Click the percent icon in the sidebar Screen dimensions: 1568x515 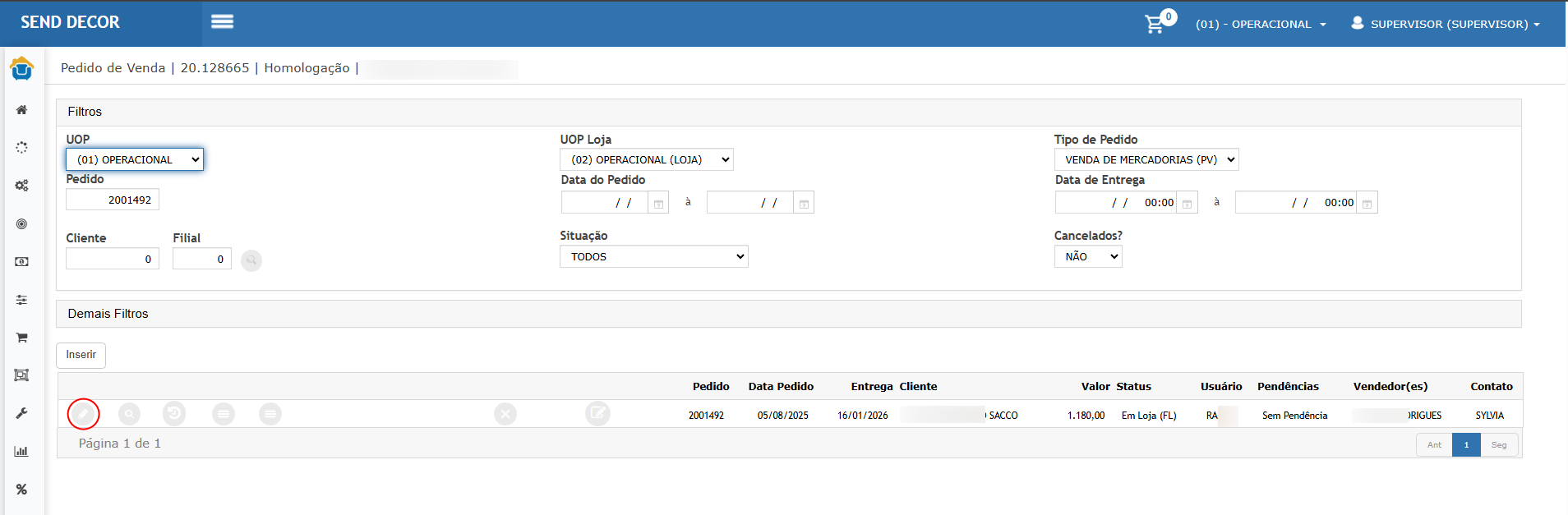point(22,489)
